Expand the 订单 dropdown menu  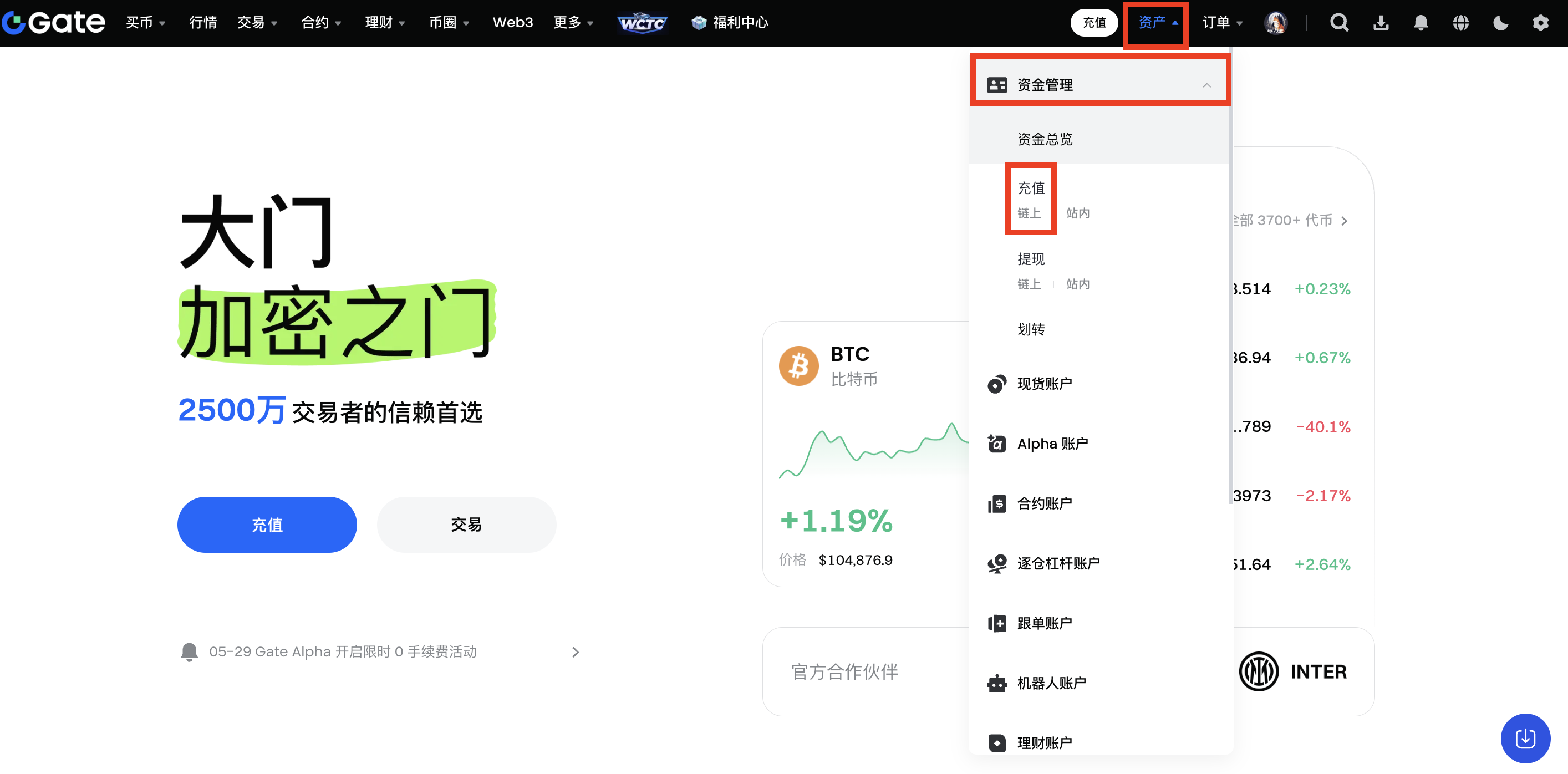[x=1222, y=23]
